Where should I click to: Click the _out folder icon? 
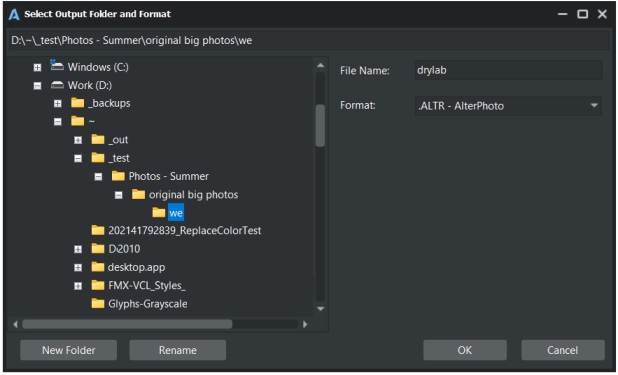click(98, 139)
